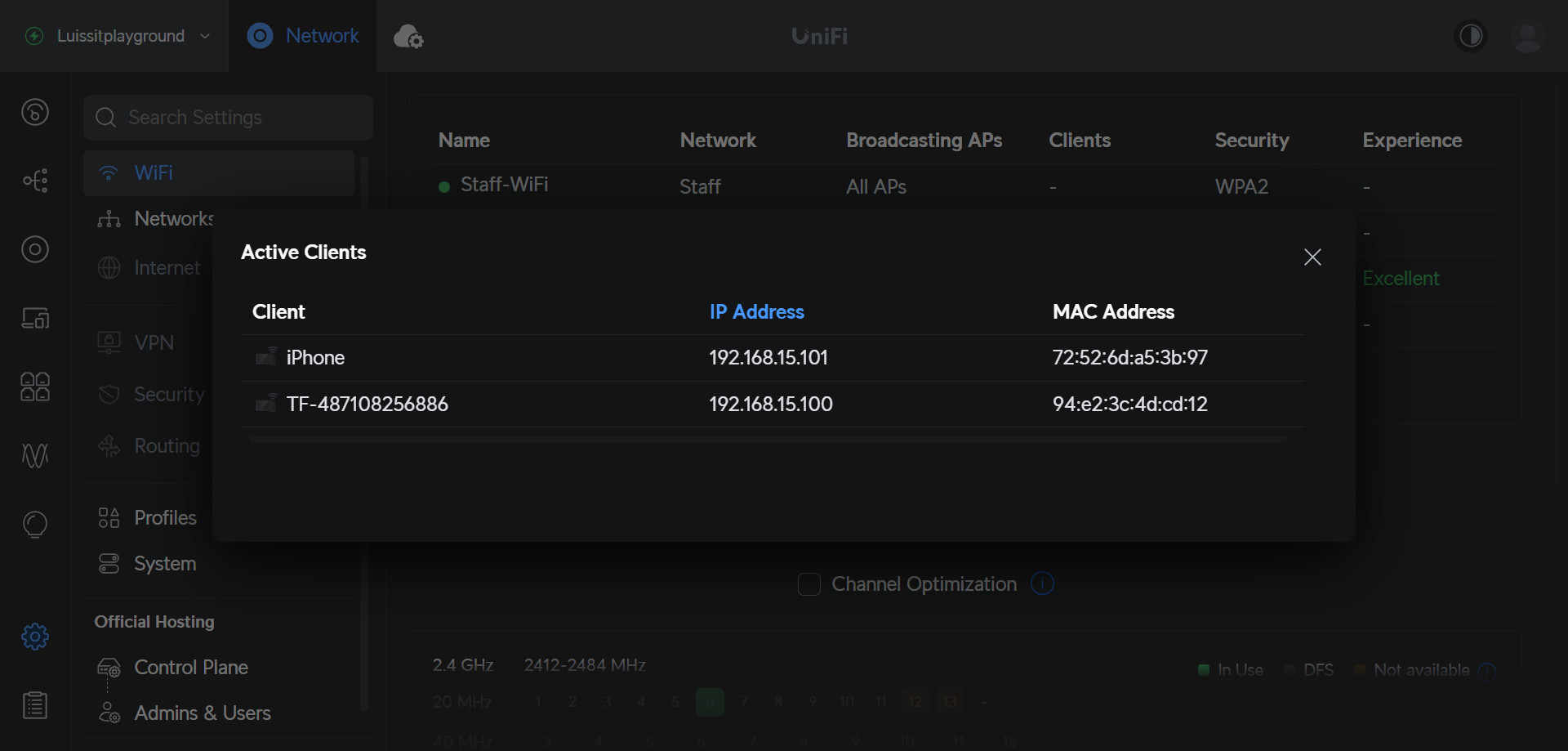The height and width of the screenshot is (751, 1568).
Task: Click the Internet globe icon
Action: coord(109,268)
